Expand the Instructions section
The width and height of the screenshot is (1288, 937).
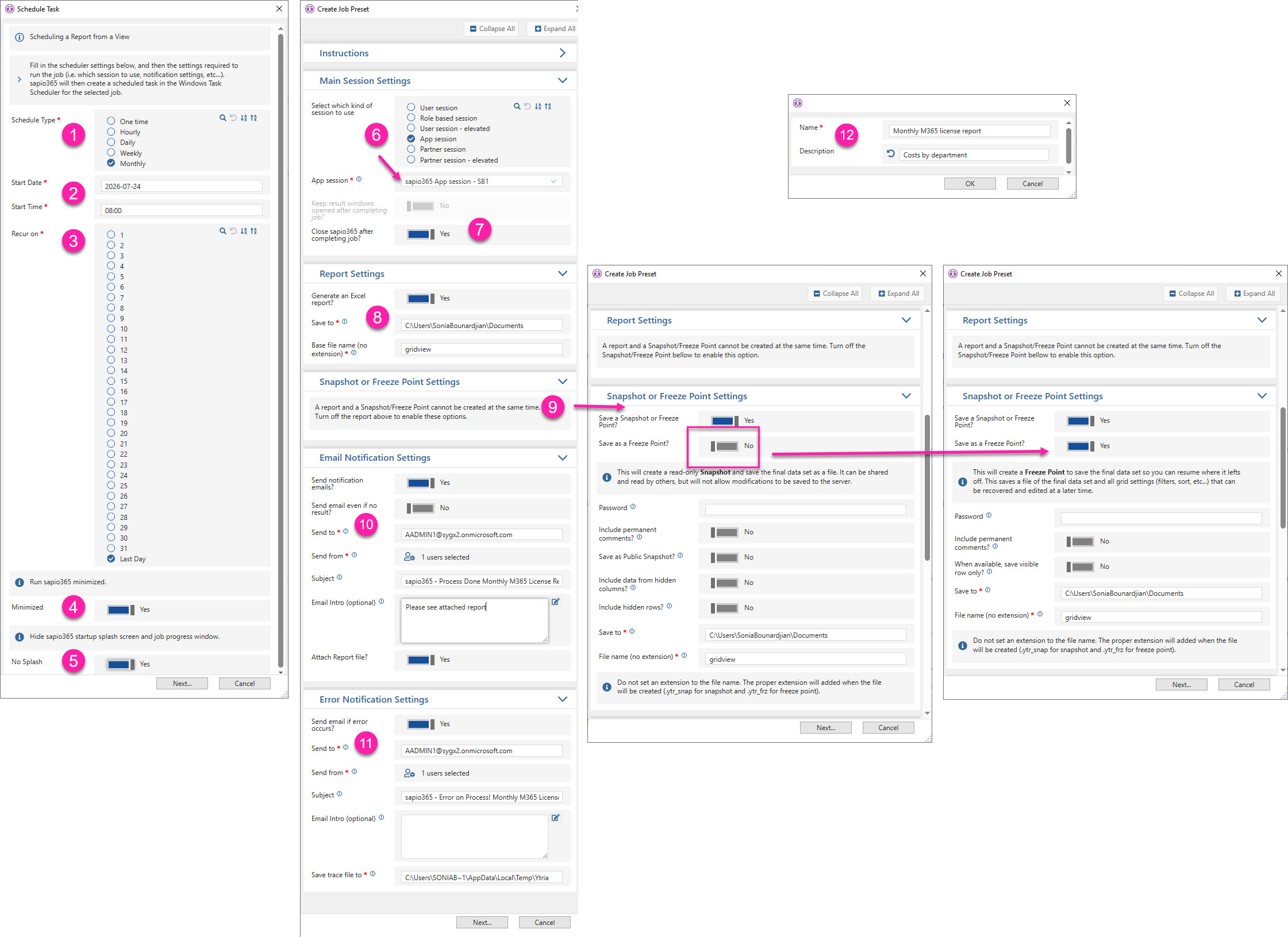coord(563,53)
